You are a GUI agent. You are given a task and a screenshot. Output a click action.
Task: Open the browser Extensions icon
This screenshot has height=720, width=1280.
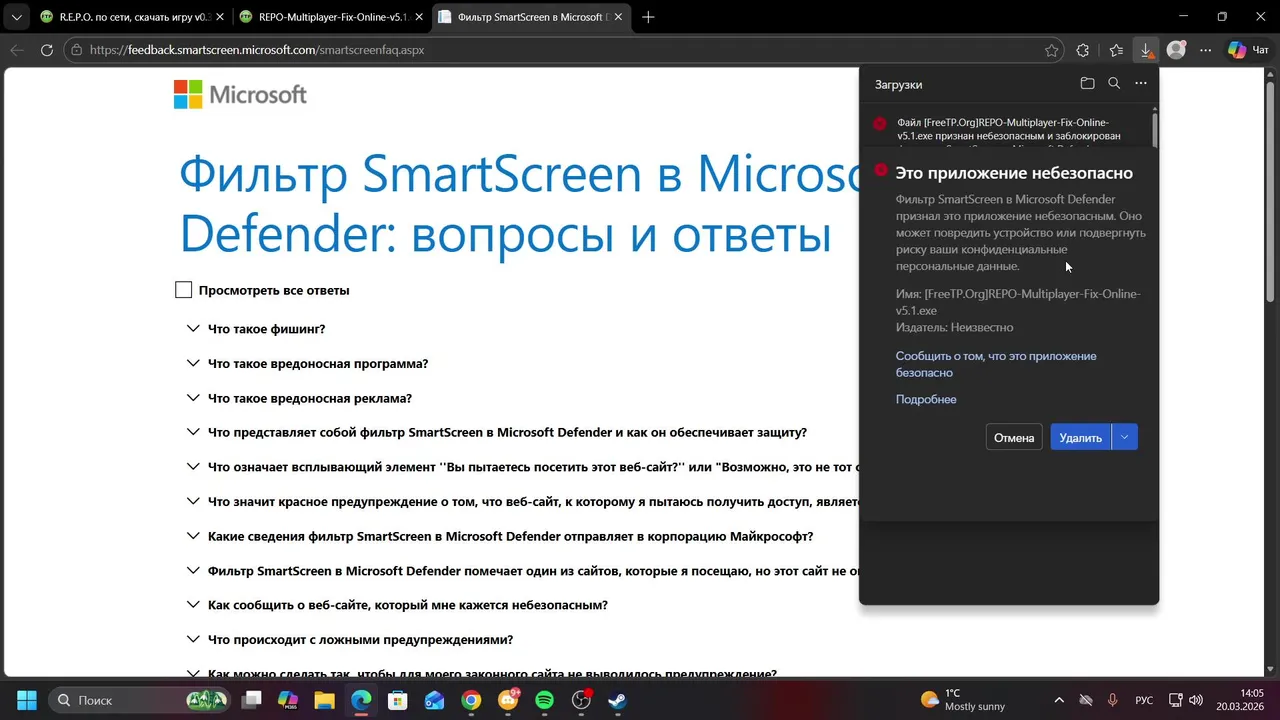point(1083,50)
